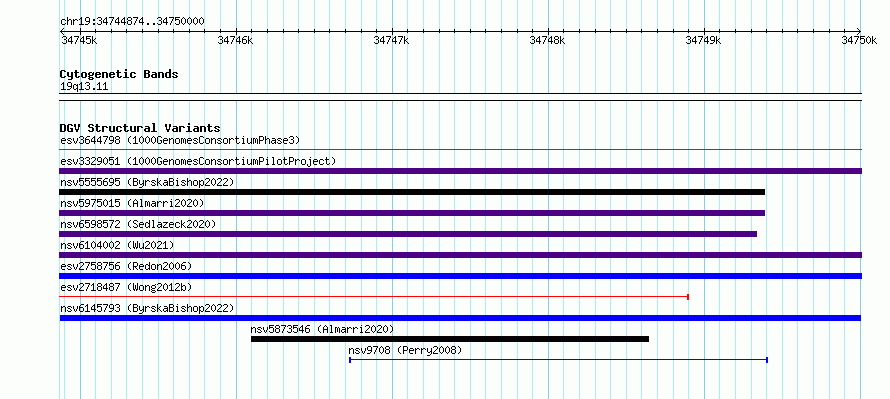Click the nsv5555695 black variant bar
890x399 pixels.
(412, 192)
